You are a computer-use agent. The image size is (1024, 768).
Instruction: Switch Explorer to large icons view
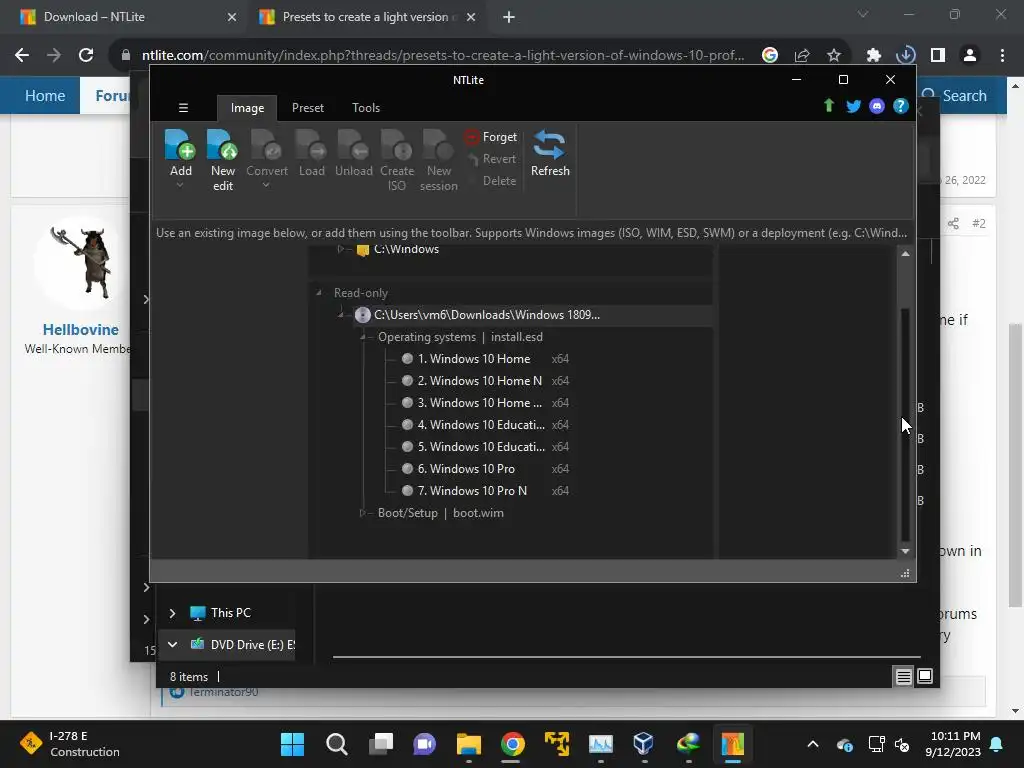(x=925, y=676)
